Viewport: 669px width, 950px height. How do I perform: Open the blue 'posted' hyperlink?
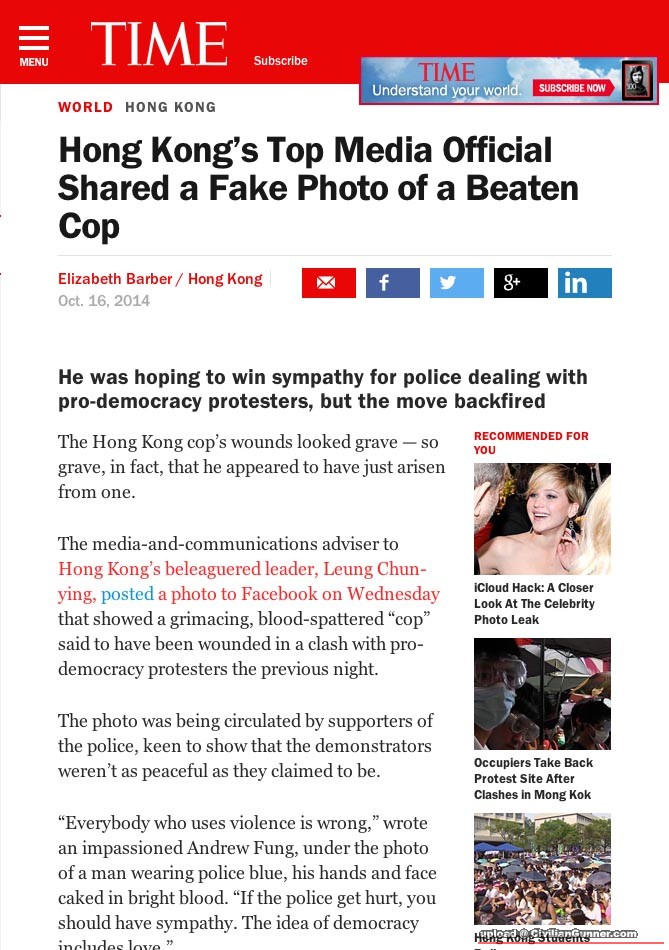coord(127,594)
